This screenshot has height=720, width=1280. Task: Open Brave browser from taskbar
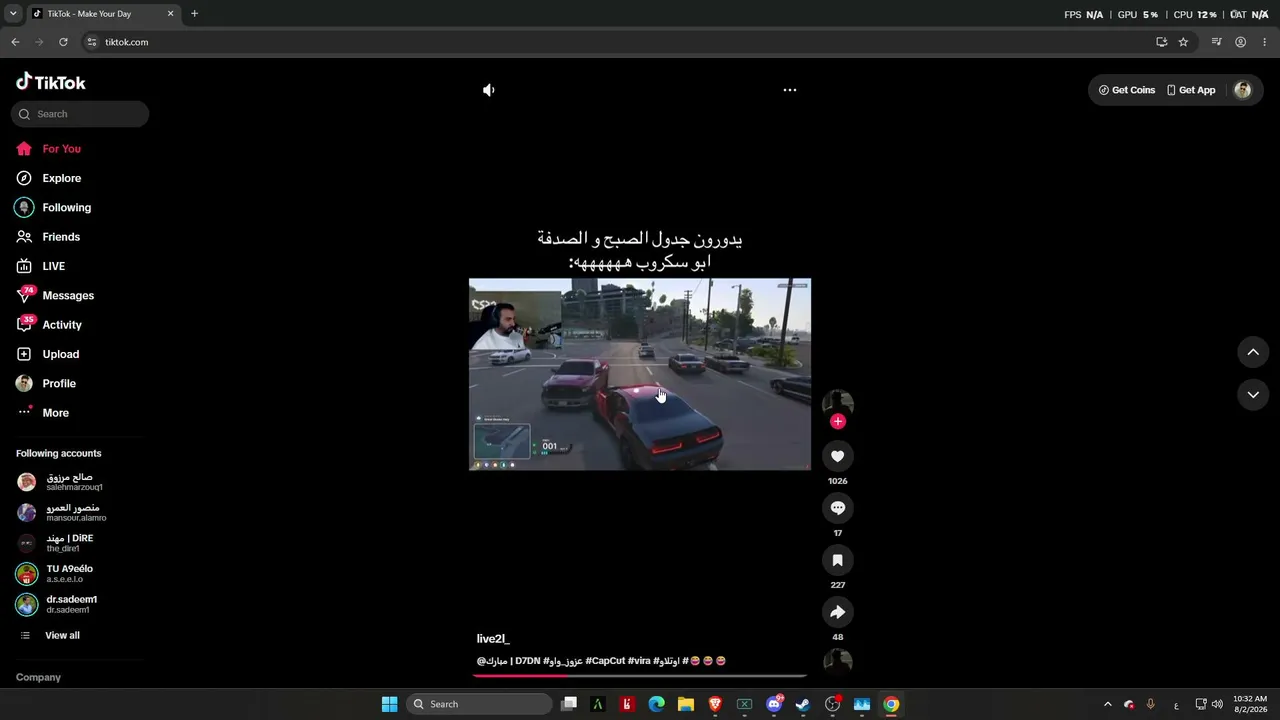(715, 704)
